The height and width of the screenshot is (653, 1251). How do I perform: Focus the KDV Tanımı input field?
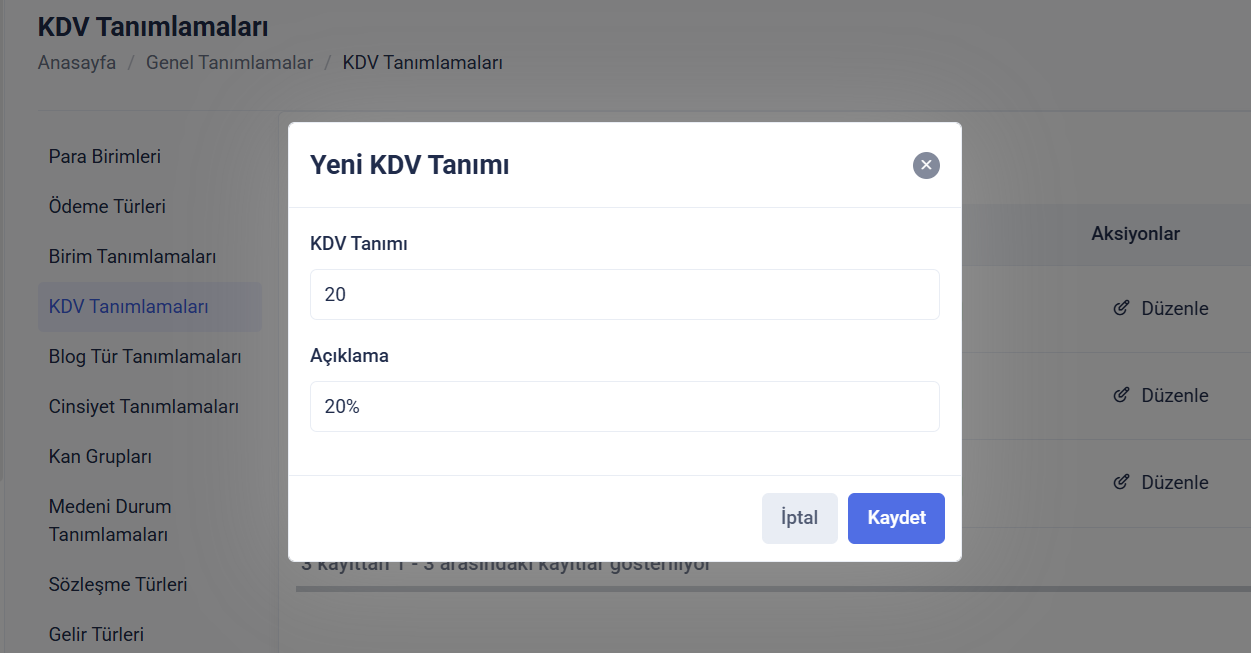pos(624,295)
